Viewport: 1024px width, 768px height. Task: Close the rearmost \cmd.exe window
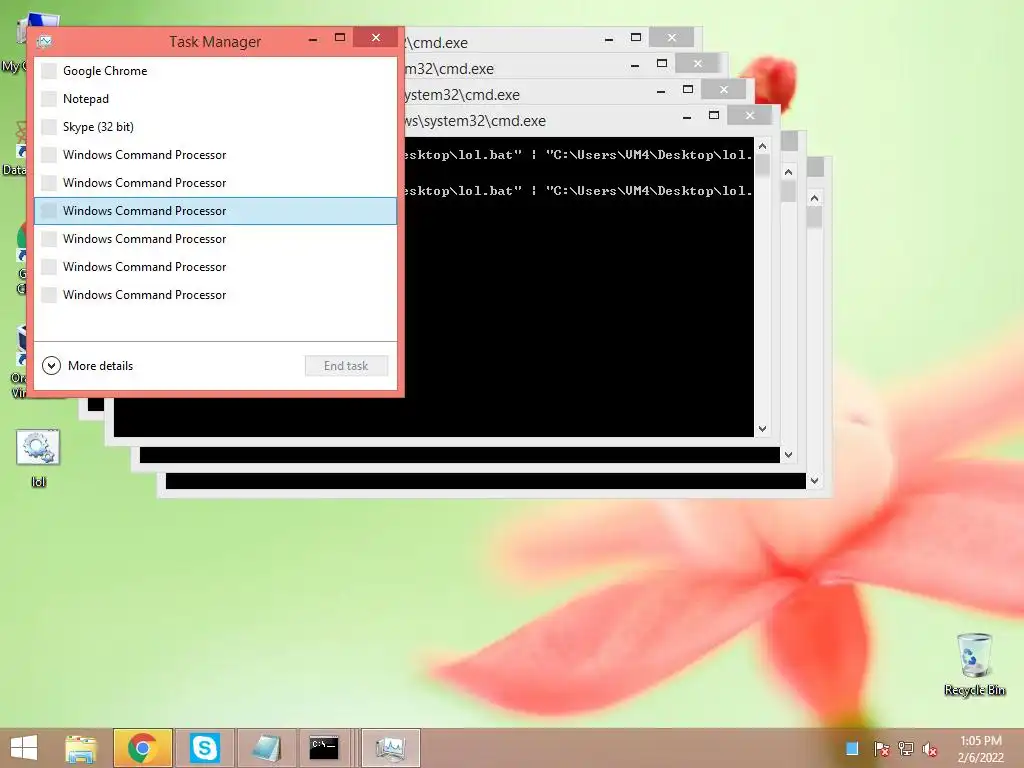pos(671,37)
